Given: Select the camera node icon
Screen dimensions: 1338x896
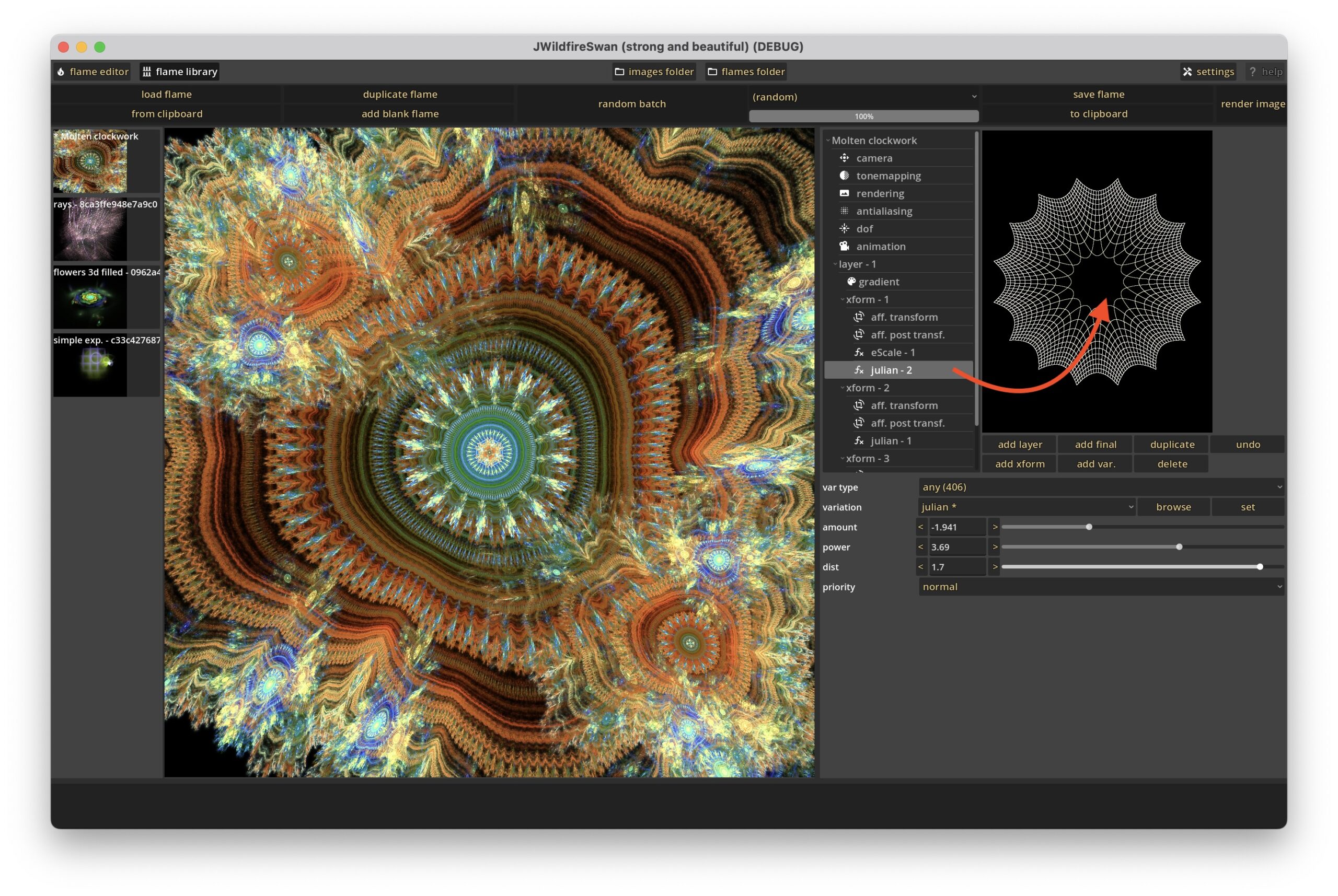Looking at the screenshot, I should [x=844, y=158].
